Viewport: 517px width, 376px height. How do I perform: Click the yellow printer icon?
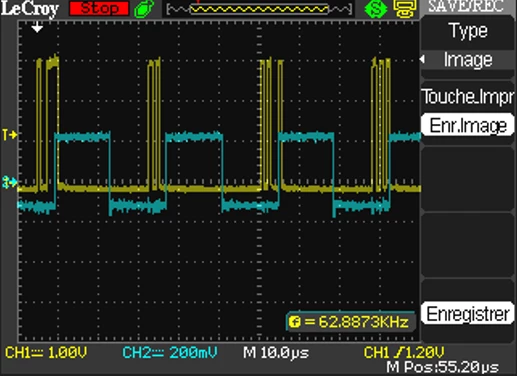click(405, 9)
